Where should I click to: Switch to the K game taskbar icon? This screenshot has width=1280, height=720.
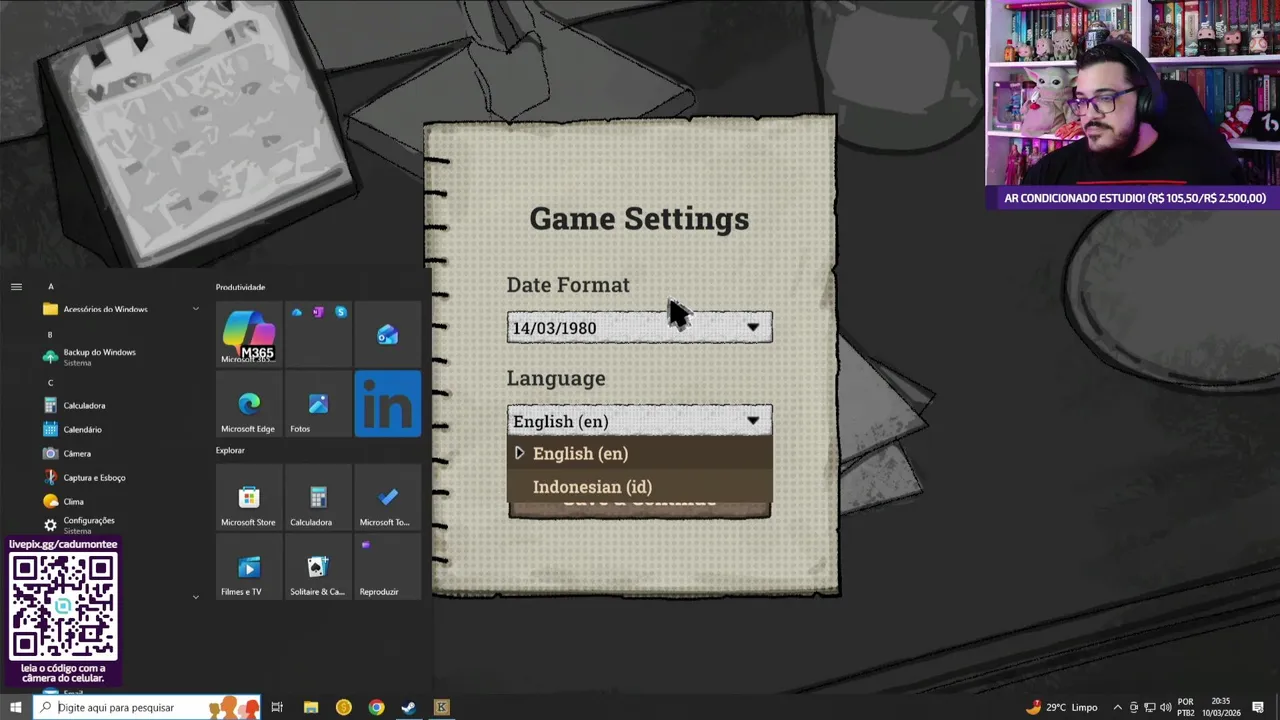coord(441,707)
